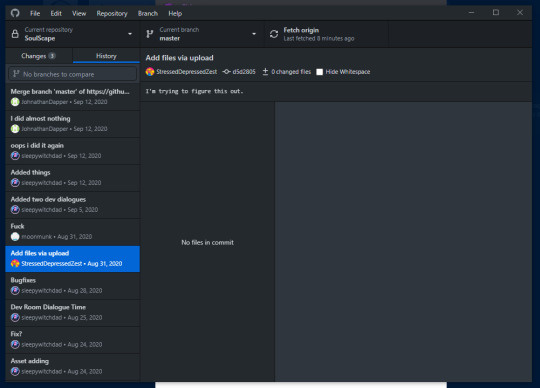This screenshot has height=388, width=540.
Task: Open the Edit menu
Action: tap(56, 13)
